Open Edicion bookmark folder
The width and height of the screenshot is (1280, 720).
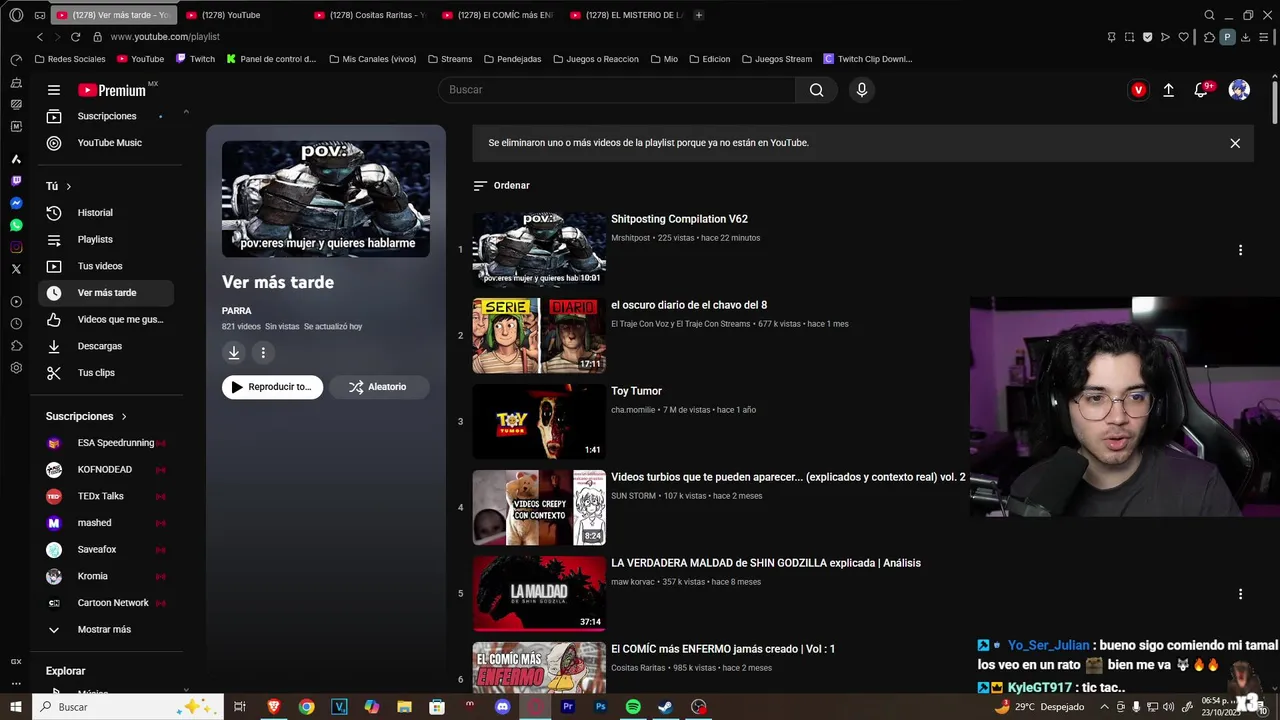tap(709, 59)
